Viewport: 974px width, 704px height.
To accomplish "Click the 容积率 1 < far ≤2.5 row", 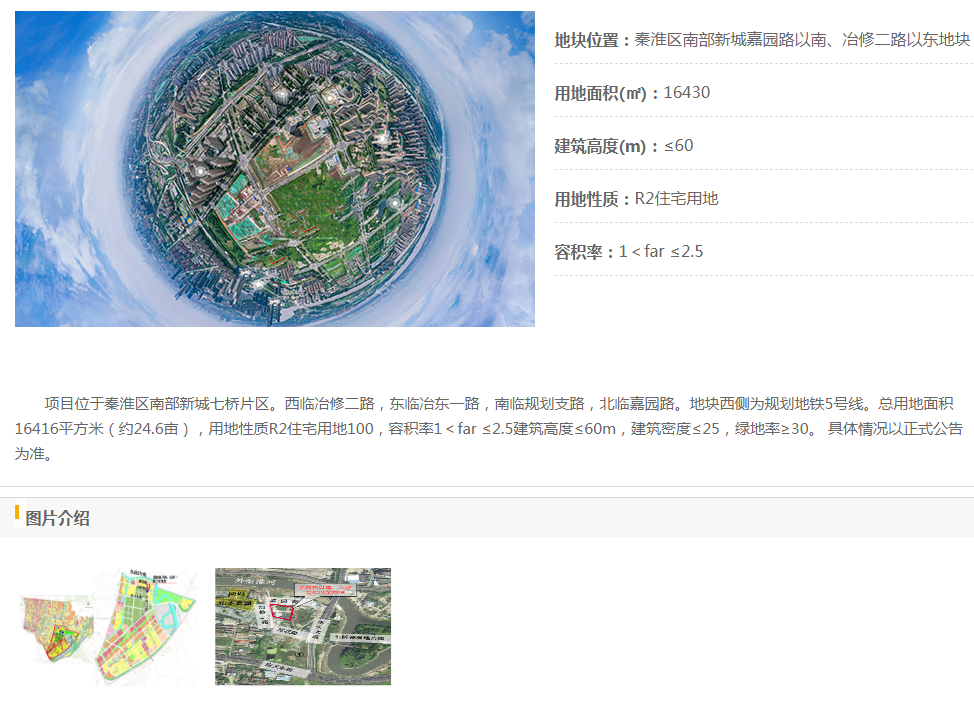I will [629, 252].
